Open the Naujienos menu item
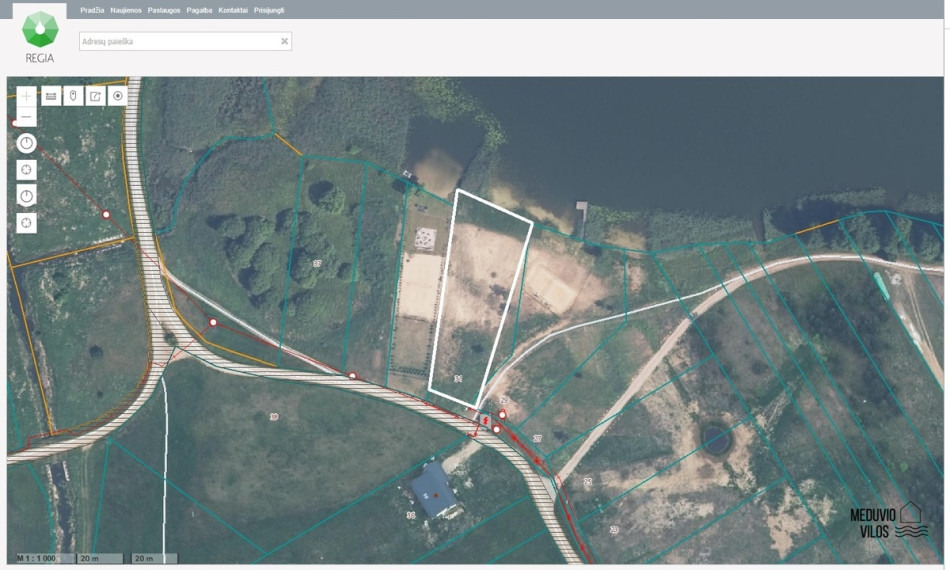Viewport: 950px width, 570px height. point(126,10)
